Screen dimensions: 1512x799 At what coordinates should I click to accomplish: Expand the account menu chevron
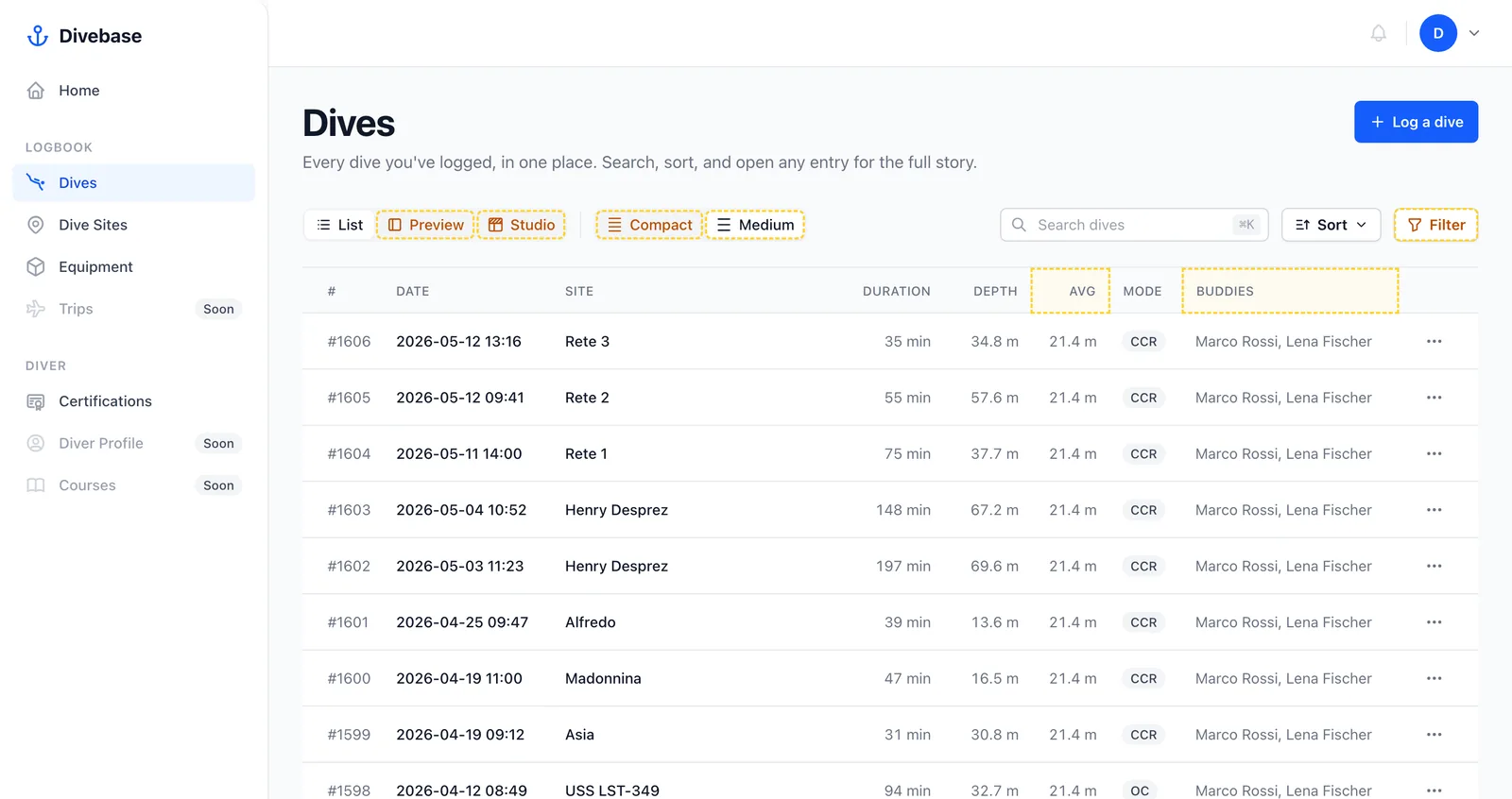1474,33
